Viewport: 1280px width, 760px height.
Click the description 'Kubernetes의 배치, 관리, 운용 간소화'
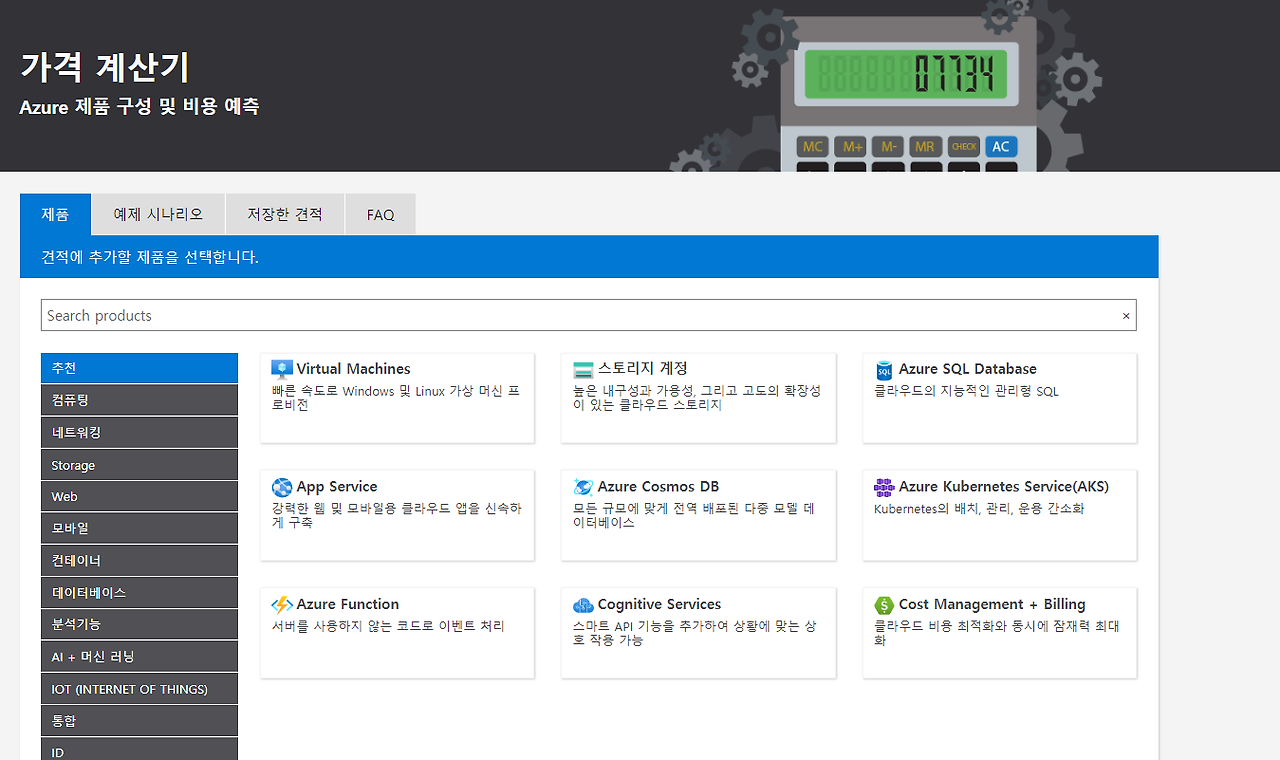979,508
